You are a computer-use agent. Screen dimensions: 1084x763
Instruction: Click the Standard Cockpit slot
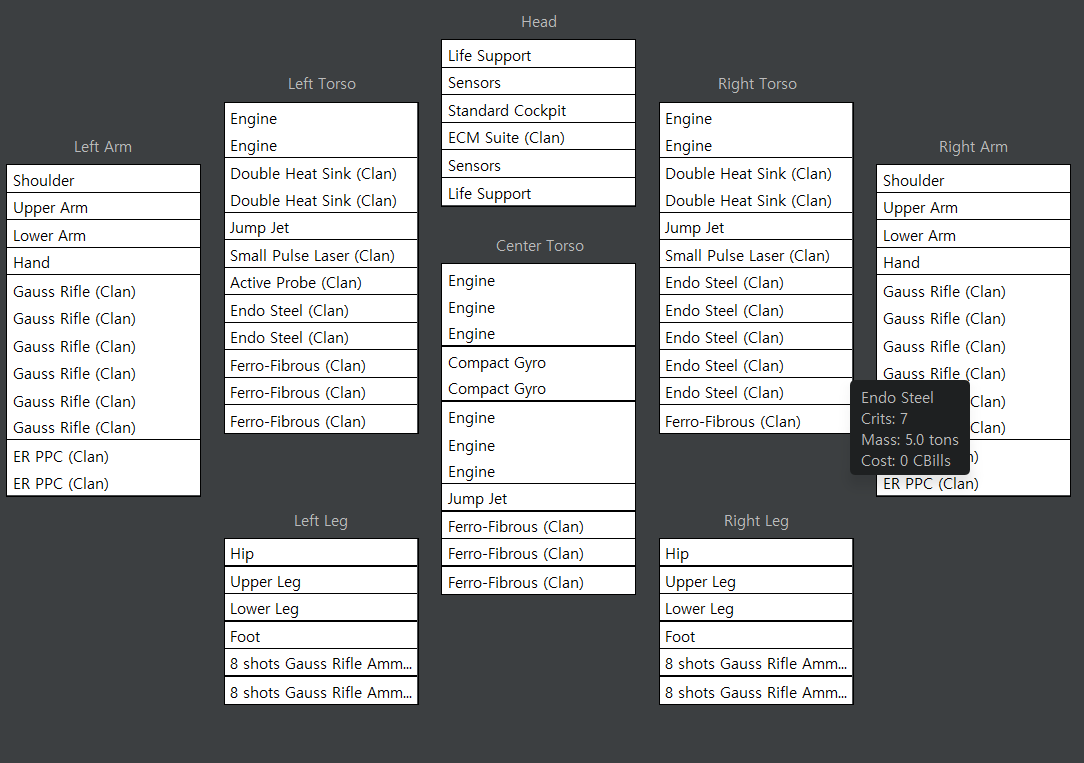point(538,110)
